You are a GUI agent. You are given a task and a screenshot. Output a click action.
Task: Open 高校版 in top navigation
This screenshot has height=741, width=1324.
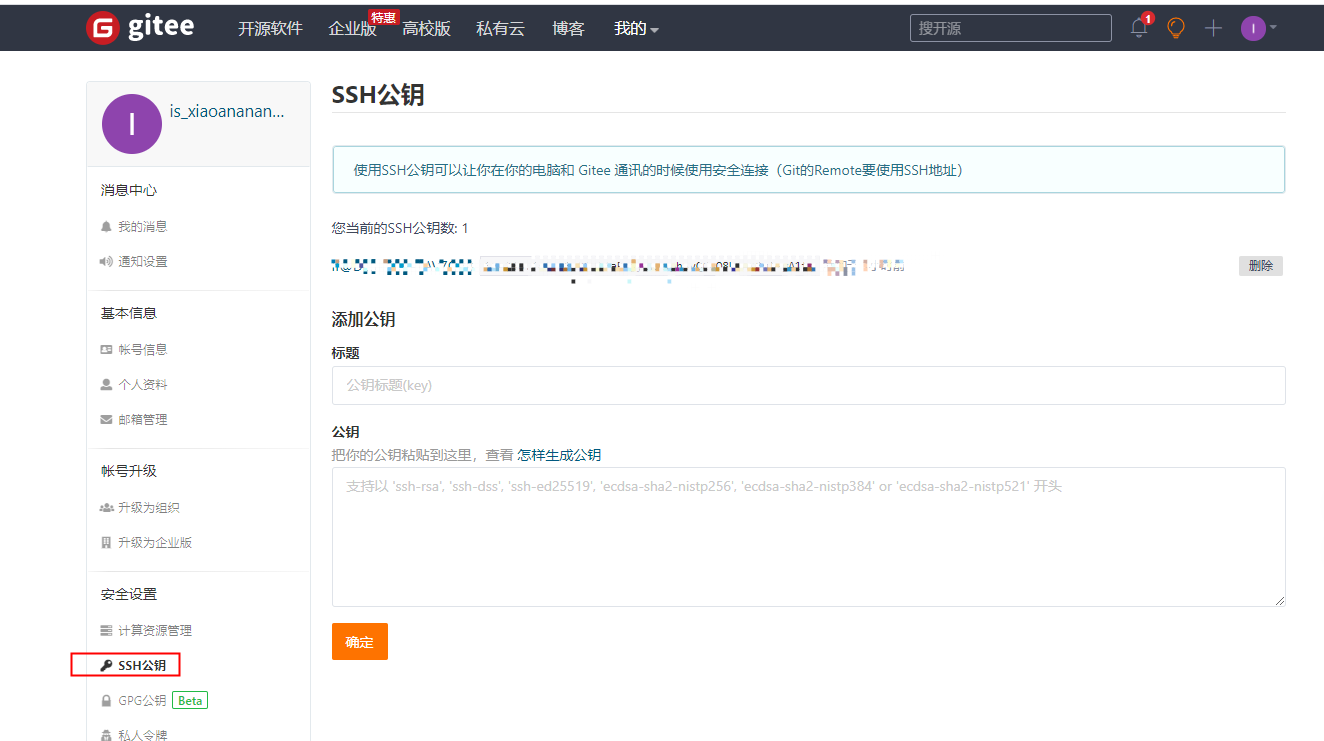click(x=426, y=29)
